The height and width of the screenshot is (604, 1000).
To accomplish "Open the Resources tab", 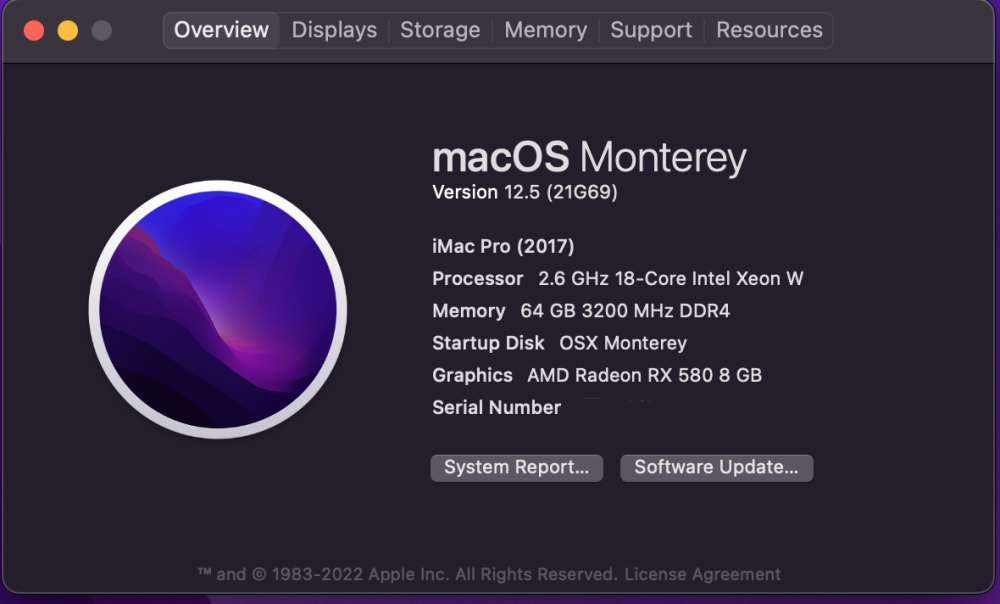I will tap(769, 30).
